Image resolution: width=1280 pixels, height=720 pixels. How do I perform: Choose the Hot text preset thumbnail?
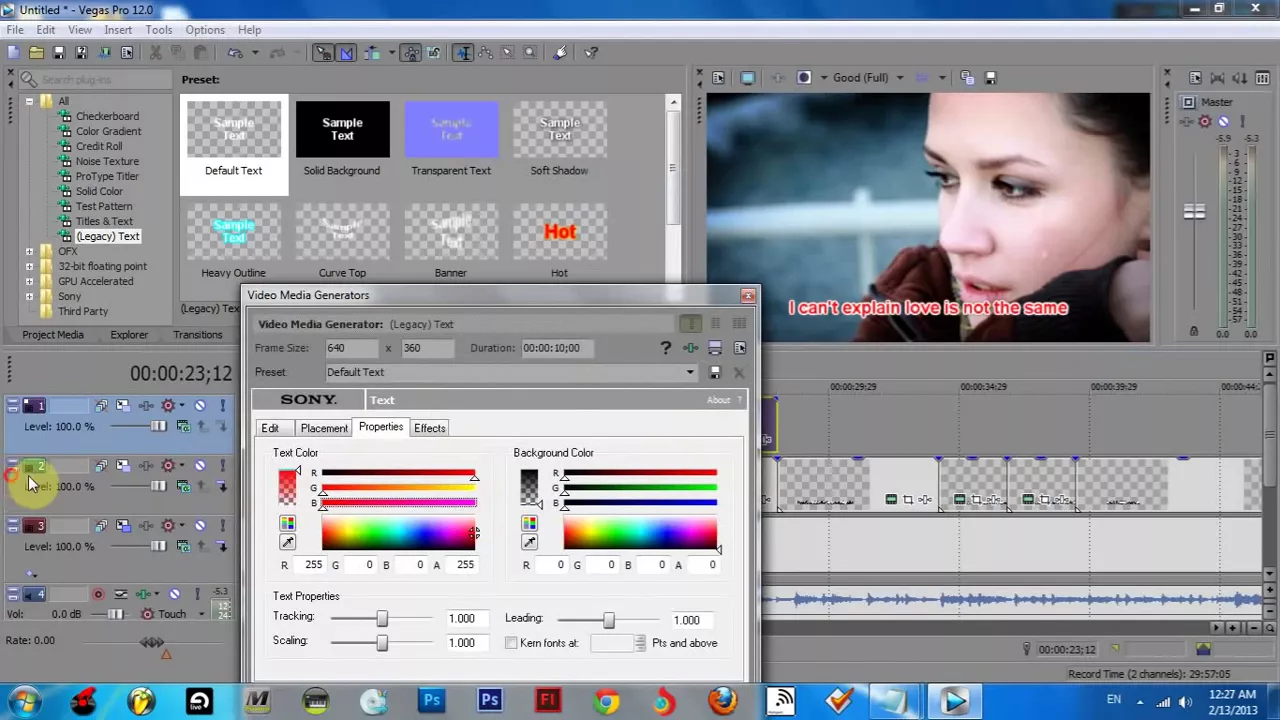click(x=559, y=232)
